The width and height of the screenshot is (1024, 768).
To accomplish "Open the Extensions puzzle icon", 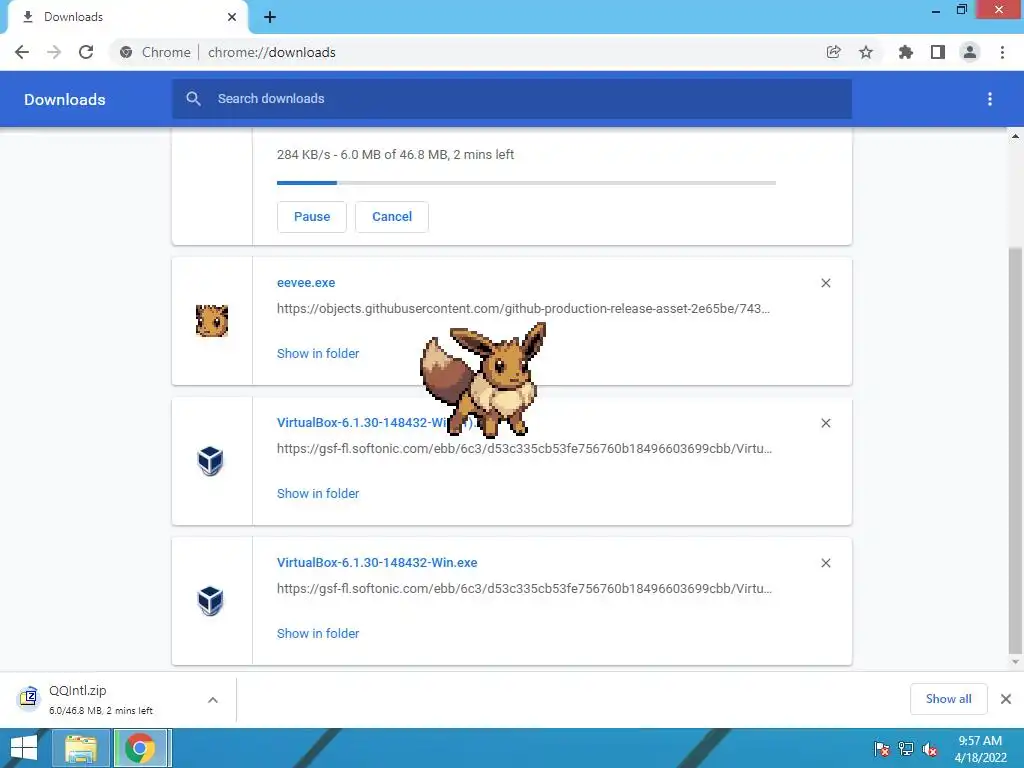I will pyautogui.click(x=905, y=52).
